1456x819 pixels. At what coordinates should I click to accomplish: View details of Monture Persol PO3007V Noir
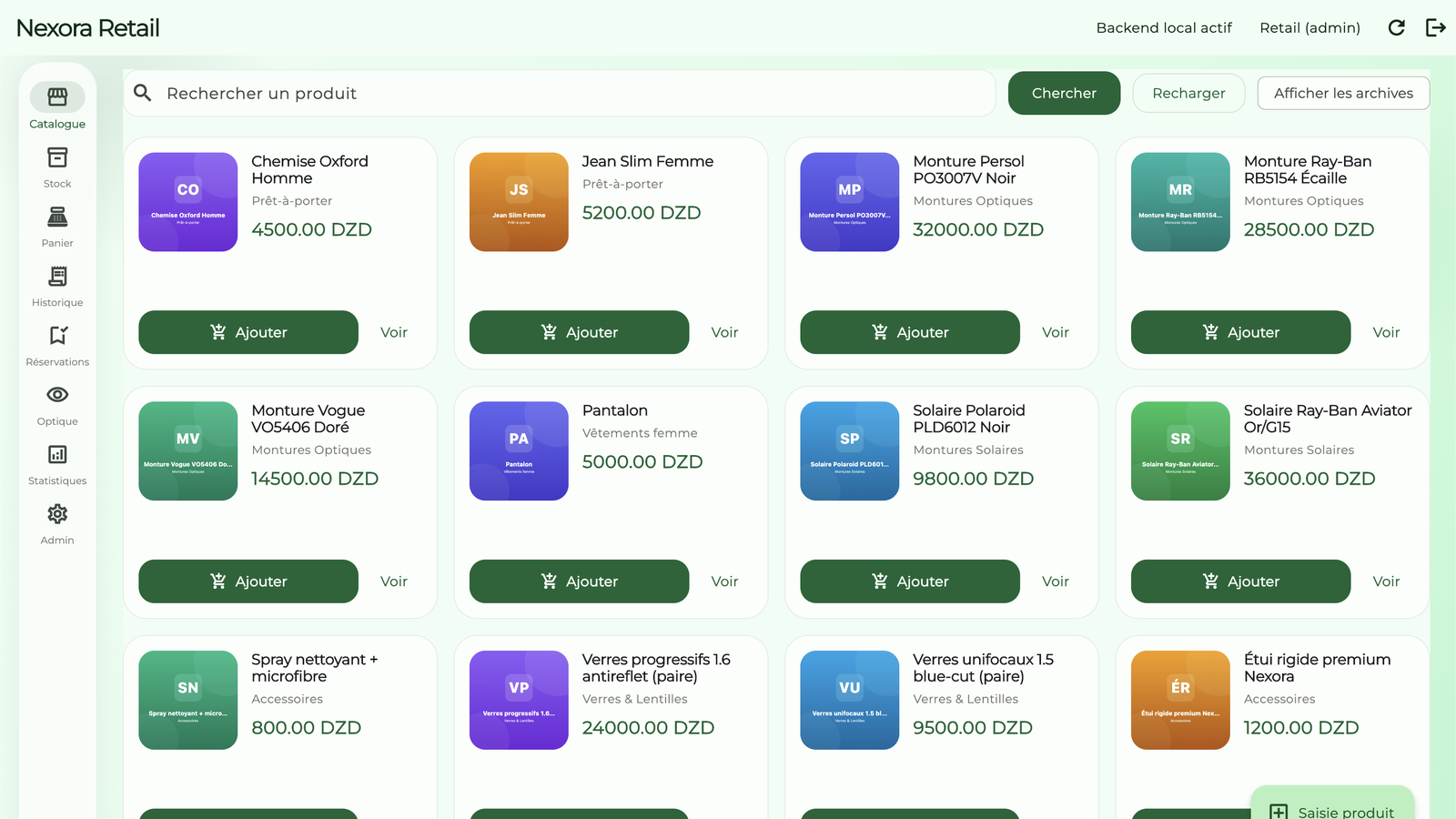coord(1056,332)
